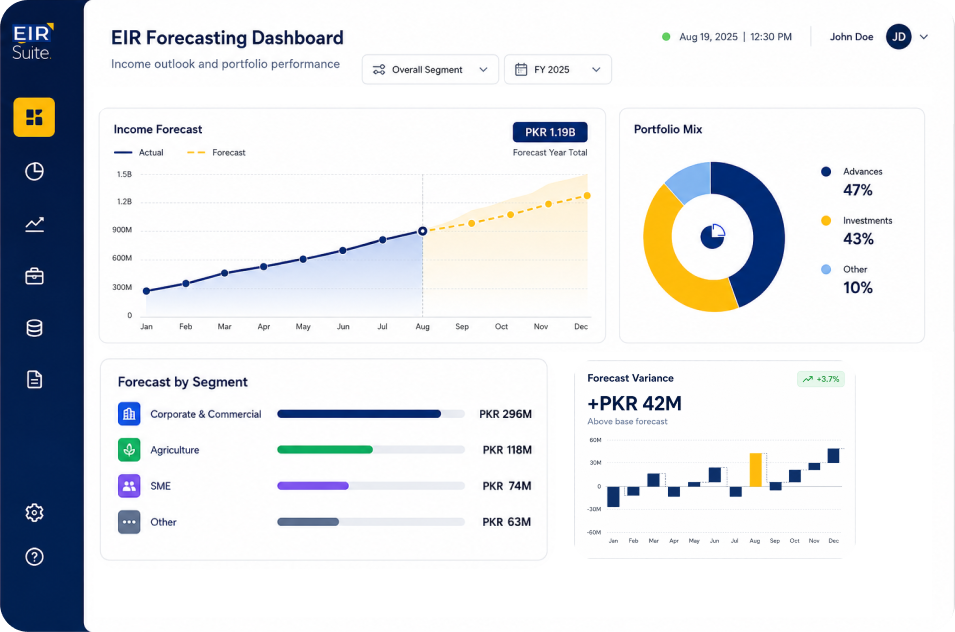Screen dimensions: 955x632
Task: Open the document reports sidebar icon
Action: tap(34, 379)
